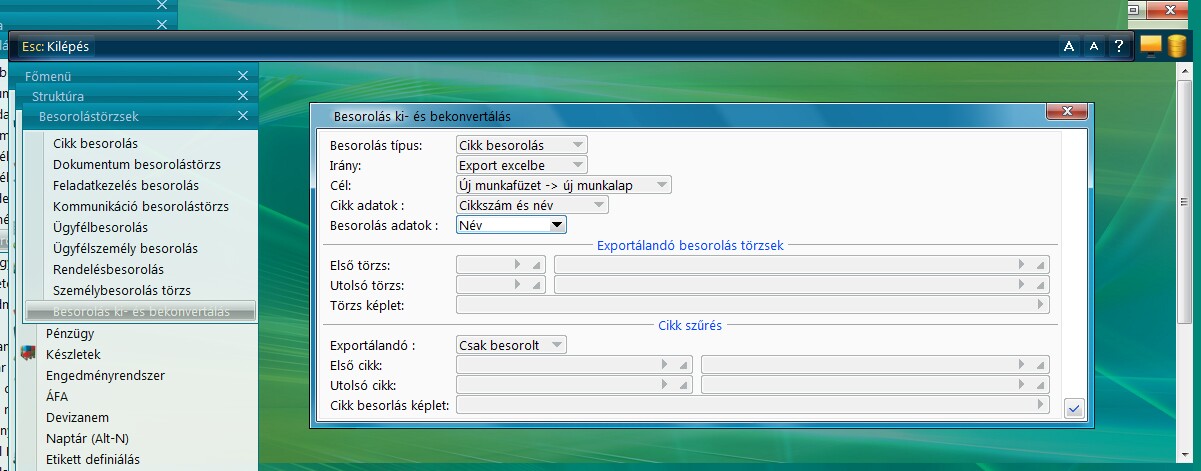Select Cikk besorolás in the menu
Screen dimensions: 1201x471
[95, 143]
